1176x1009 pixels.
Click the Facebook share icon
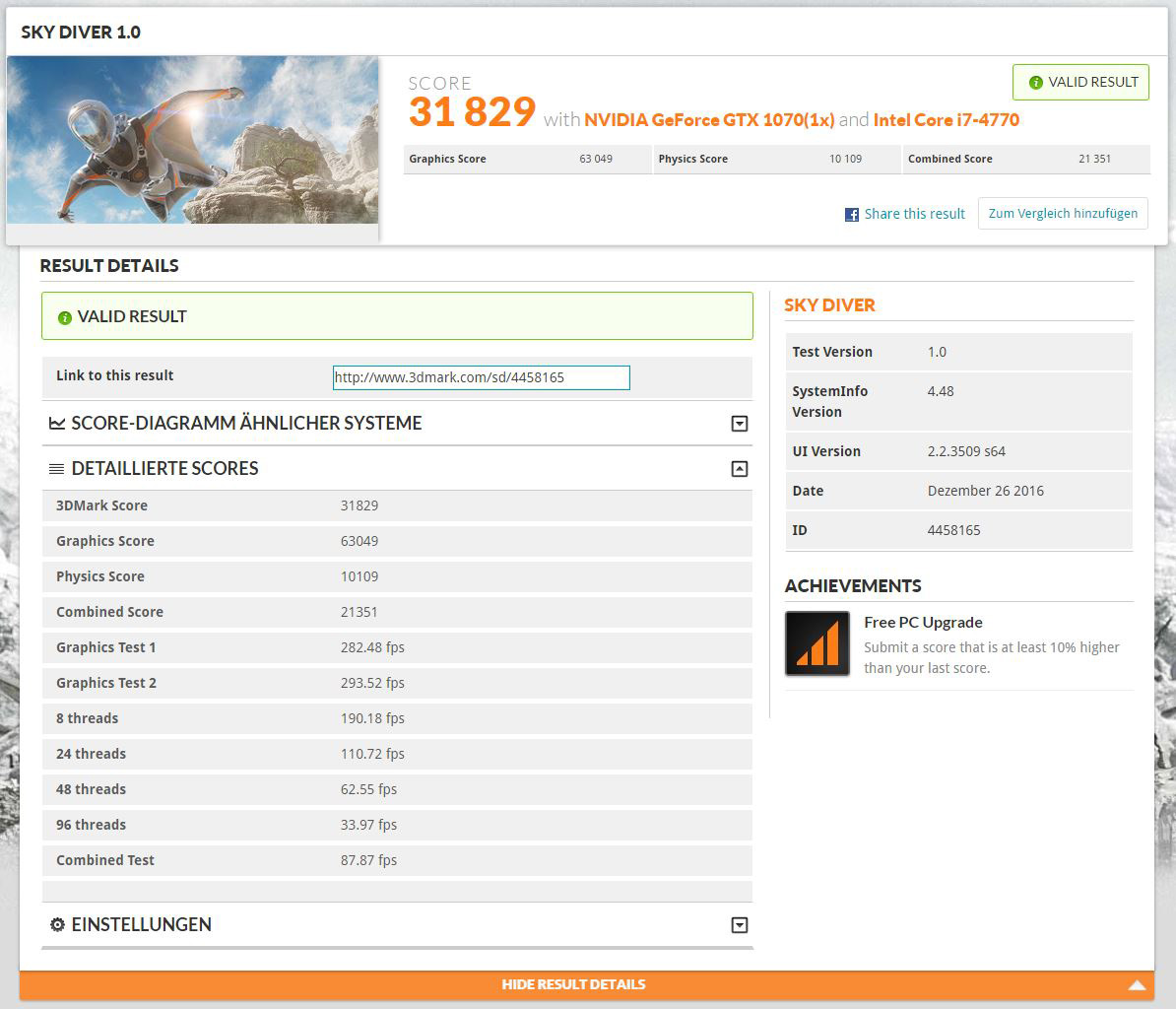(851, 215)
